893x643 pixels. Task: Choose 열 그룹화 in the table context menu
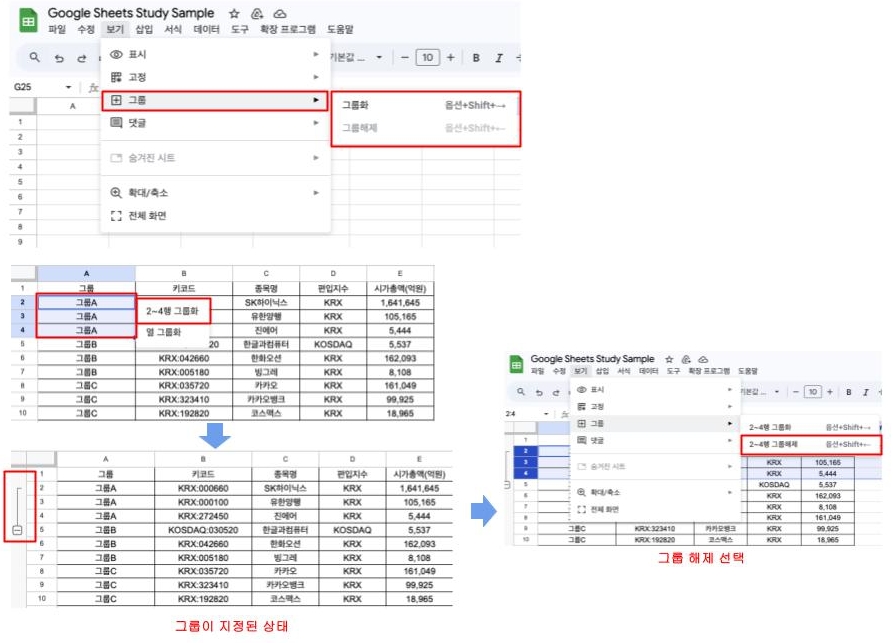click(173, 331)
